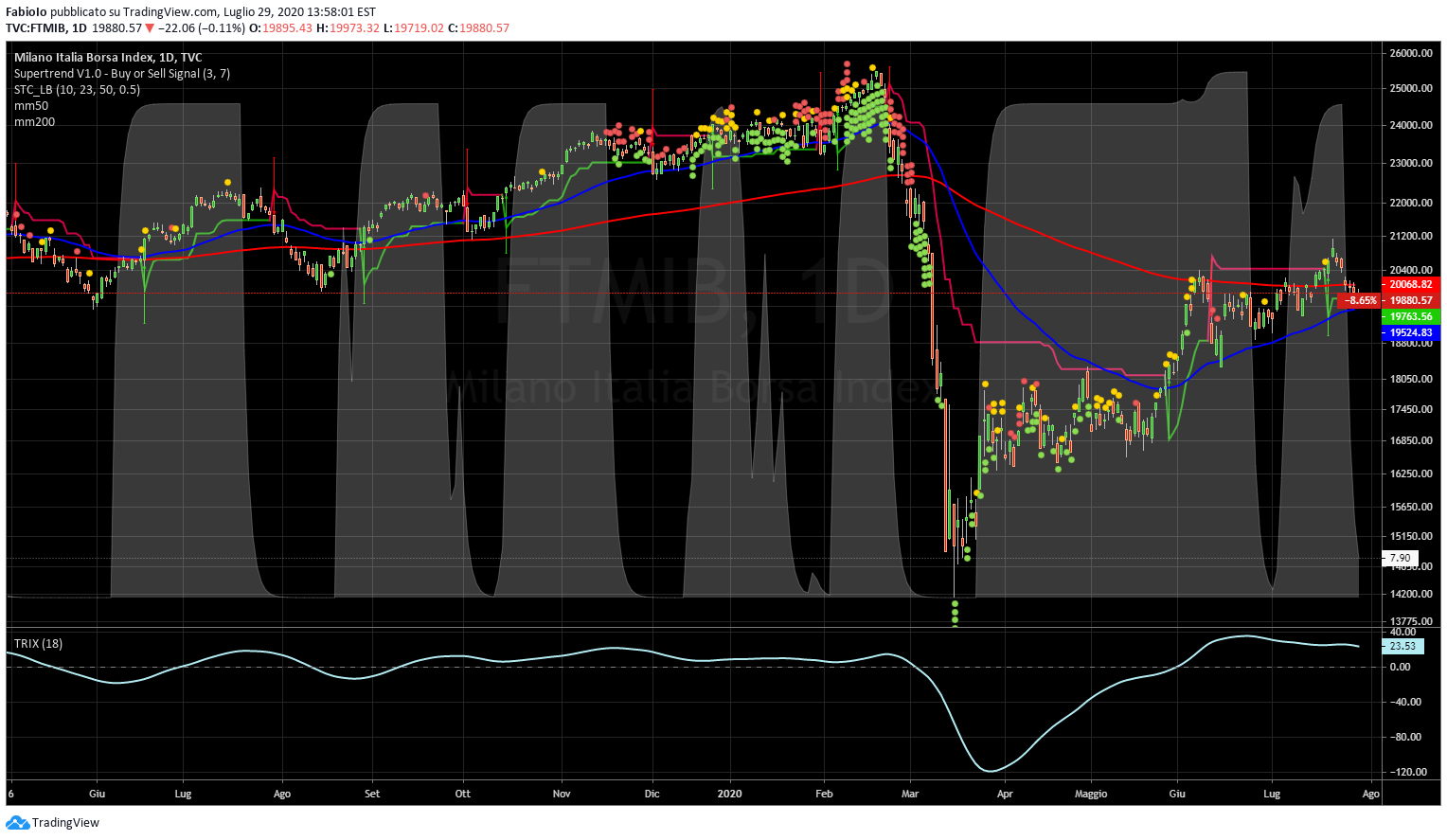
Task: Click 25000.00 on the price axis
Action: (1411, 88)
